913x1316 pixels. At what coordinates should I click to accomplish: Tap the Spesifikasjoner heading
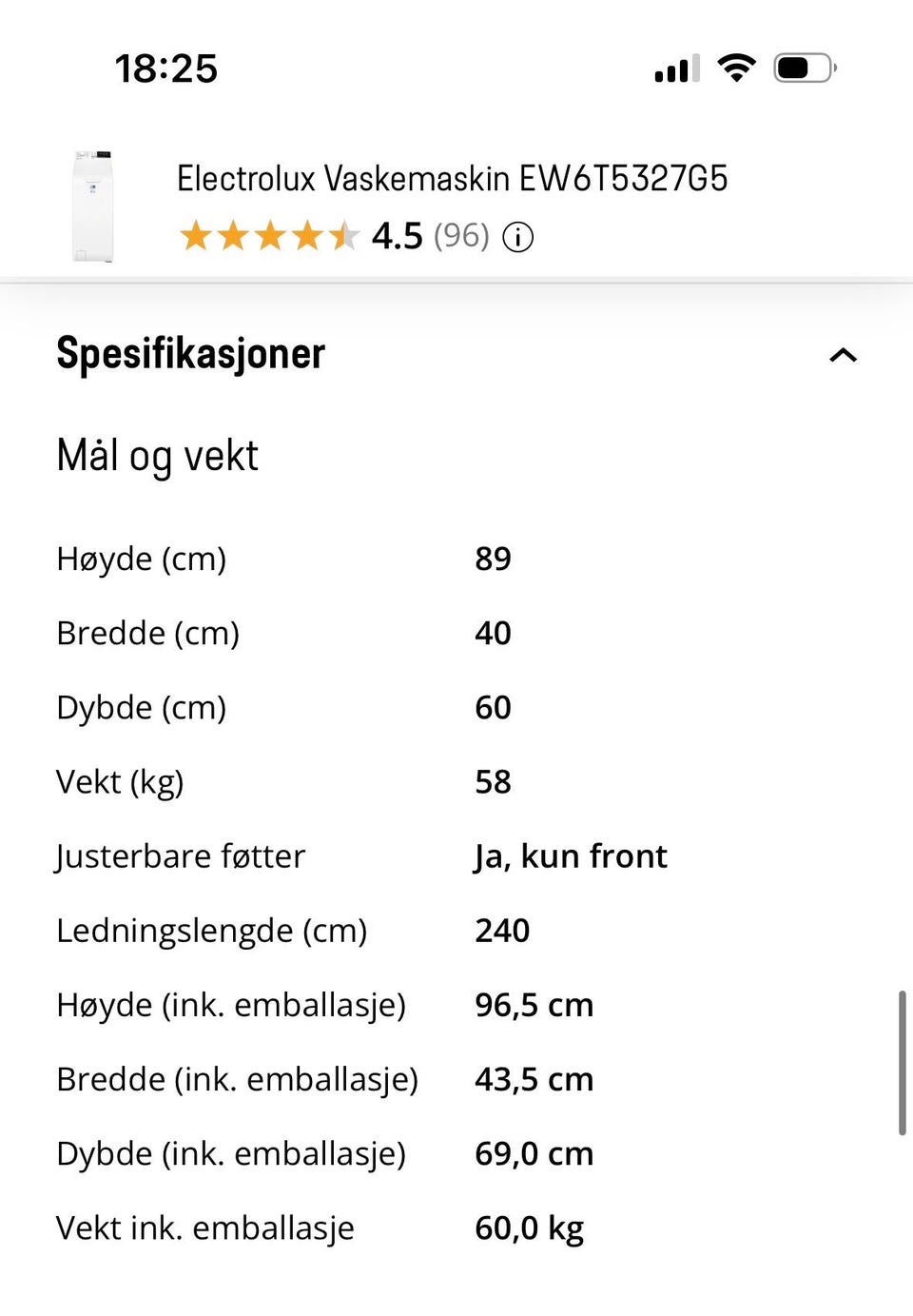[191, 354]
